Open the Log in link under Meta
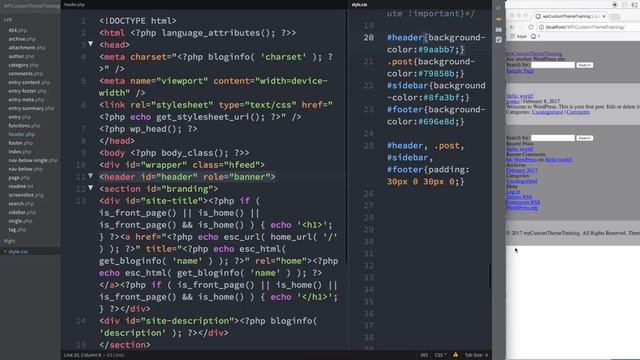This screenshot has width=640, height=360. tap(513, 191)
